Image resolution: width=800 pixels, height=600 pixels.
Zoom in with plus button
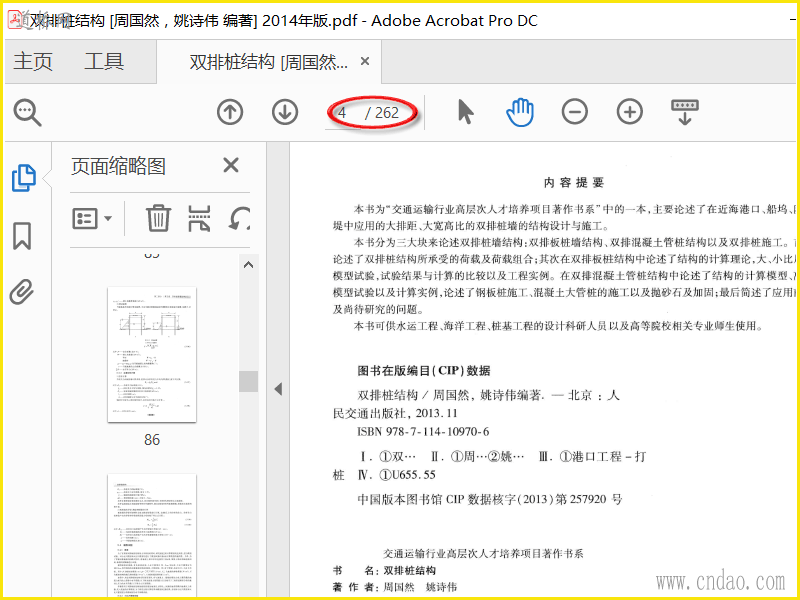[x=630, y=112]
